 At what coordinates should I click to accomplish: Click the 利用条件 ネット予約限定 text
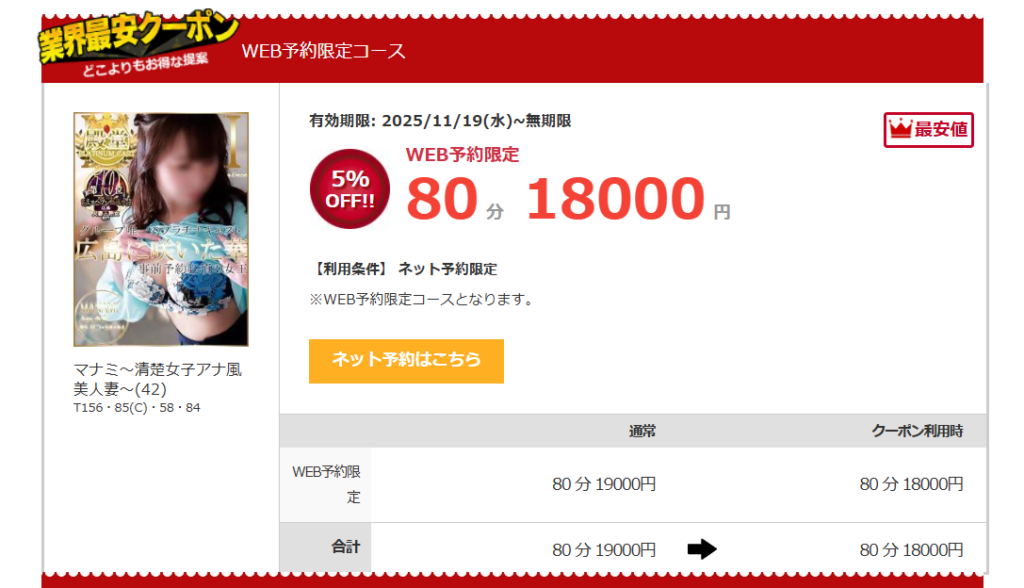coord(404,269)
